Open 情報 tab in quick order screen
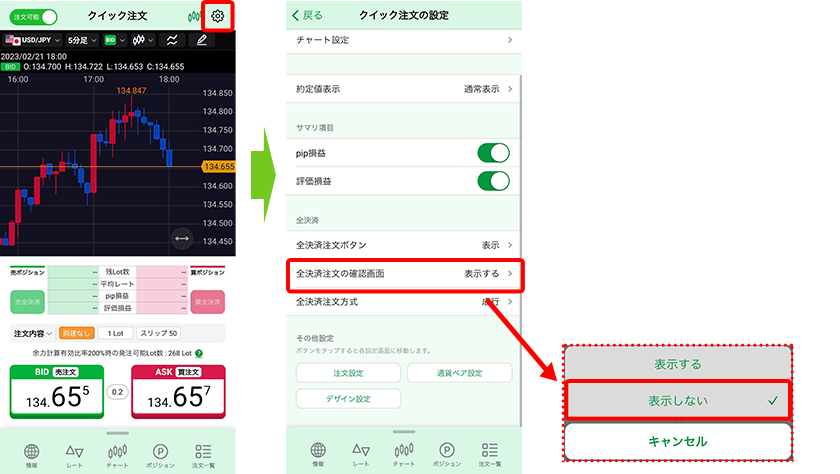Image resolution: width=840 pixels, height=474 pixels. pyautogui.click(x=32, y=456)
